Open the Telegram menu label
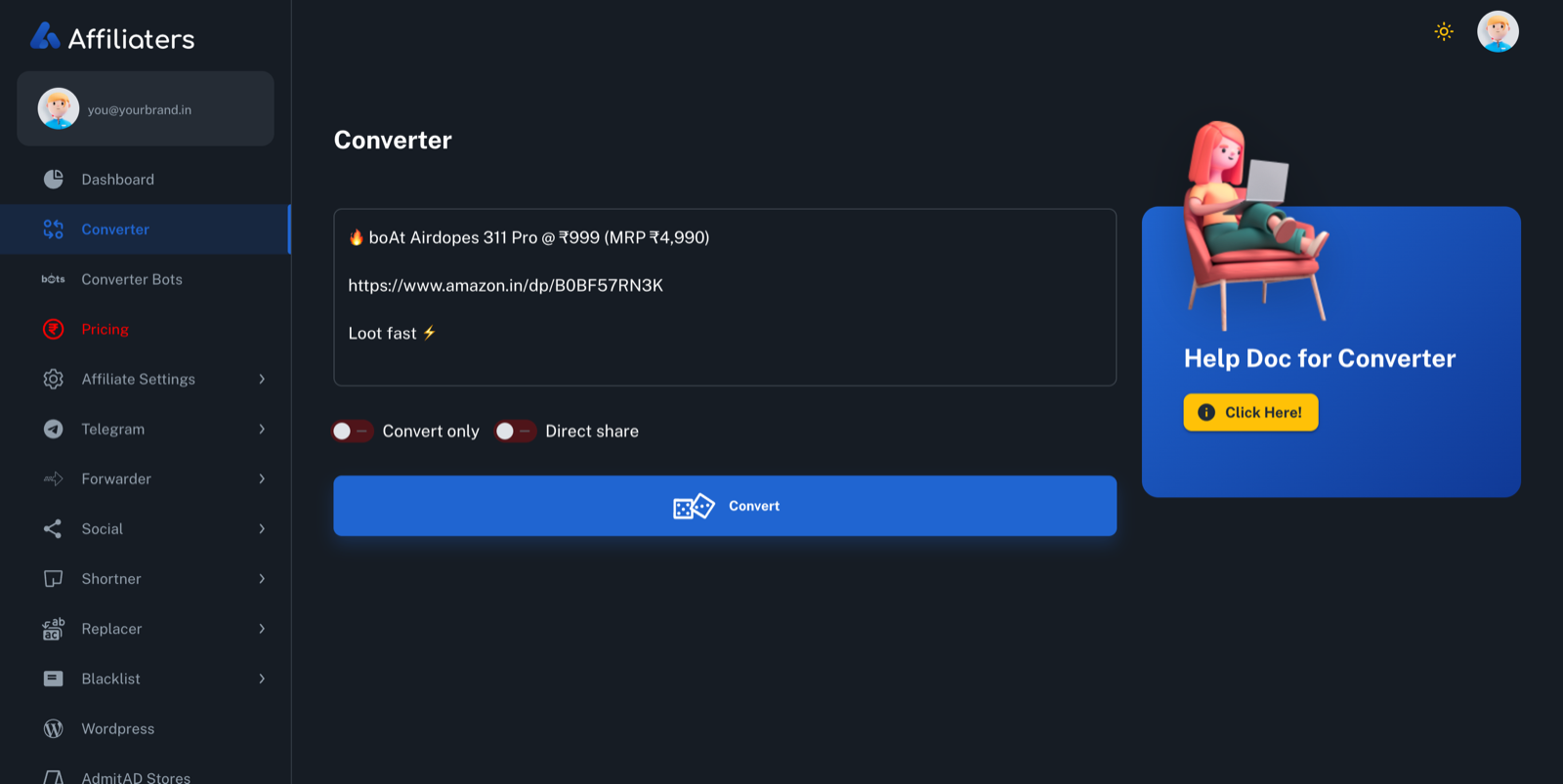The image size is (1563, 784). tap(113, 429)
